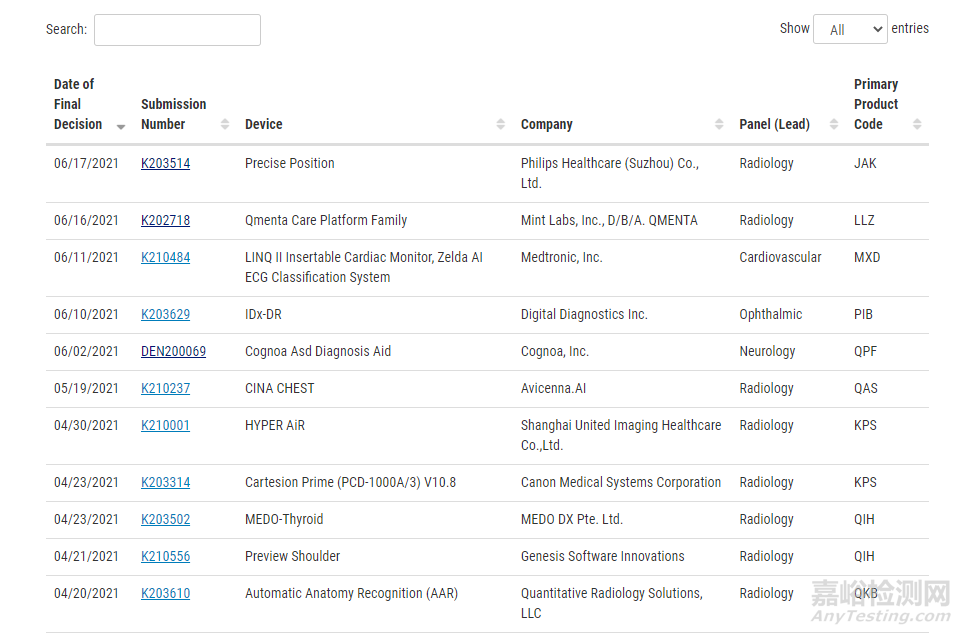Click the K210237 CINA CHEST link

click(x=165, y=389)
